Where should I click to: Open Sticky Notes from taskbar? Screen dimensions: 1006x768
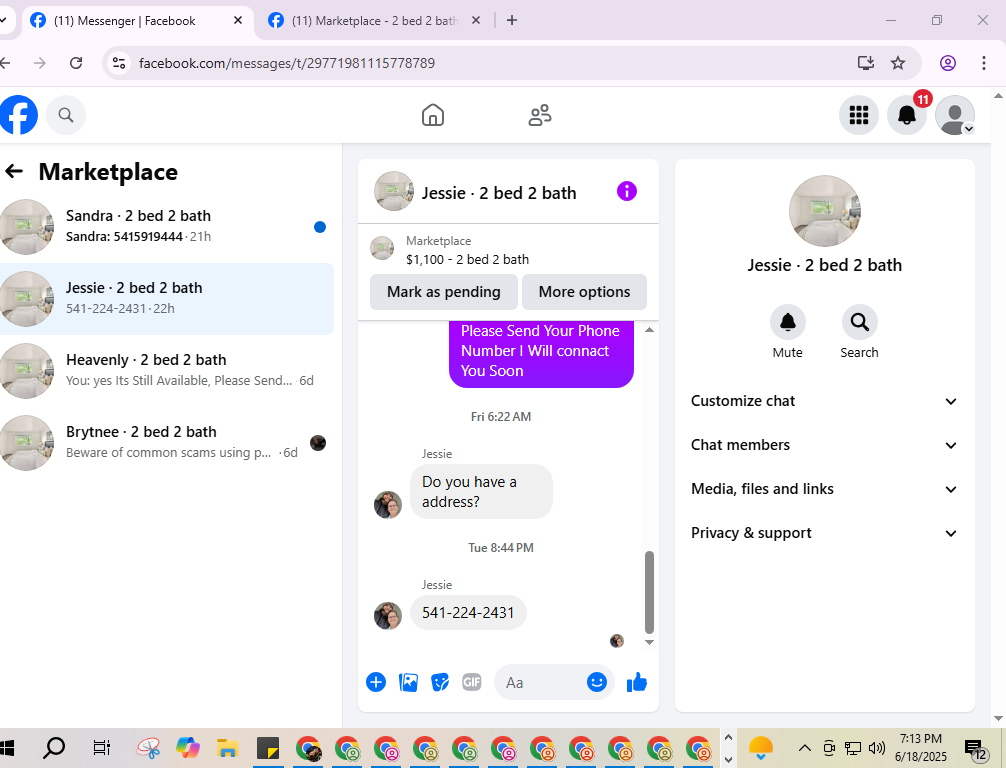click(x=268, y=747)
